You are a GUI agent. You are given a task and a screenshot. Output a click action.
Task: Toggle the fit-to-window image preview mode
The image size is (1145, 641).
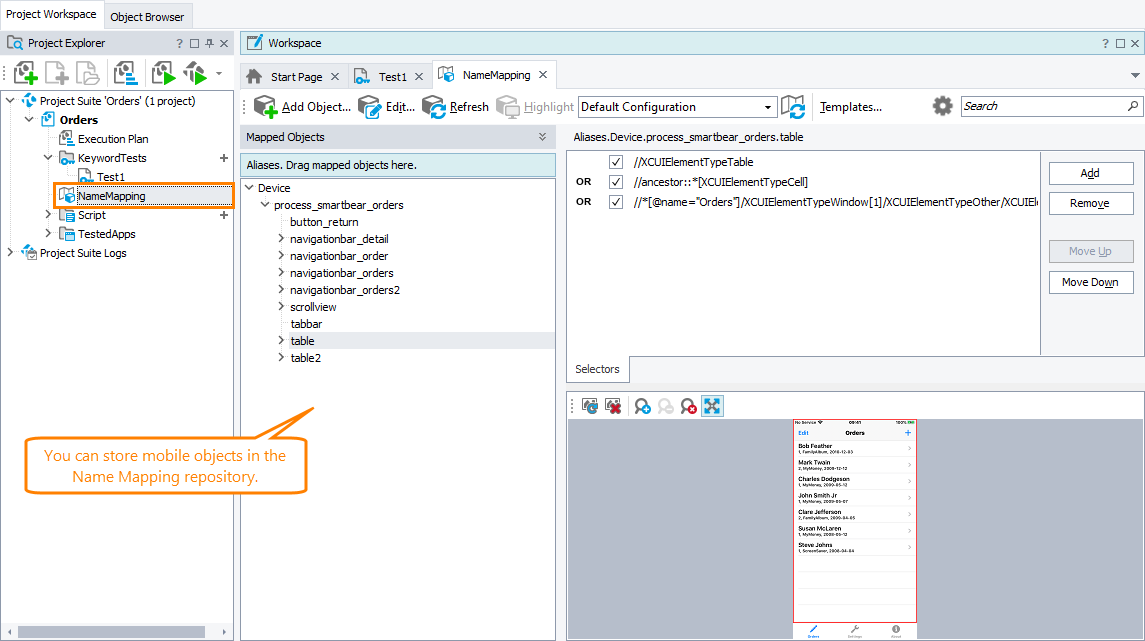click(x=712, y=405)
